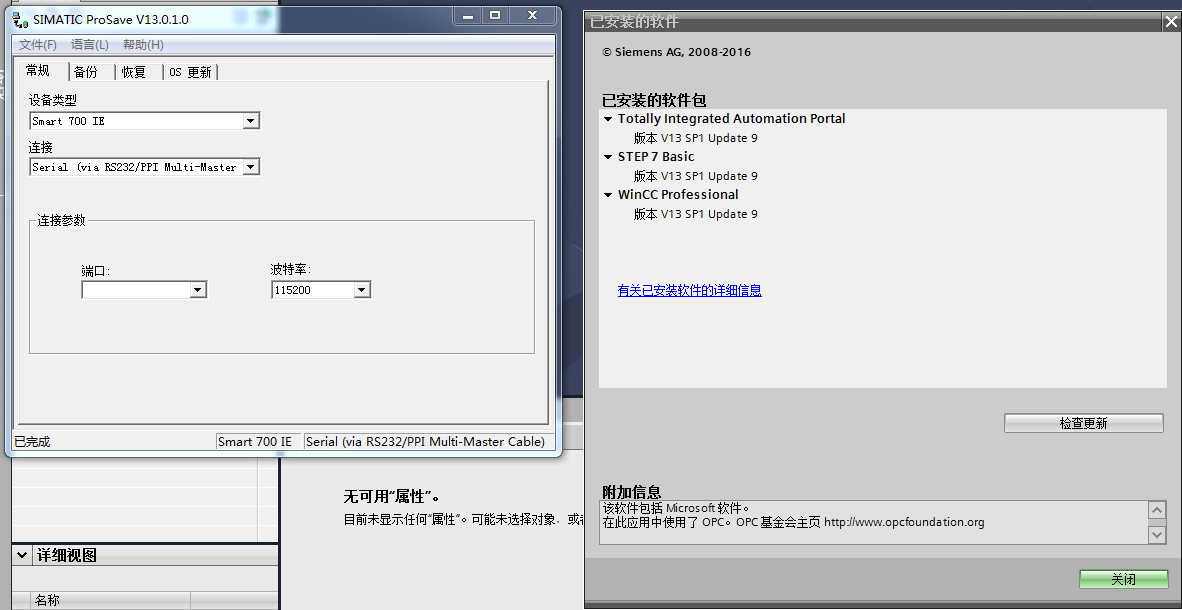Screen dimensions: 1182x610
Task: Collapse the Totally Integrated Automation Portal entry
Action: pyautogui.click(x=608, y=119)
